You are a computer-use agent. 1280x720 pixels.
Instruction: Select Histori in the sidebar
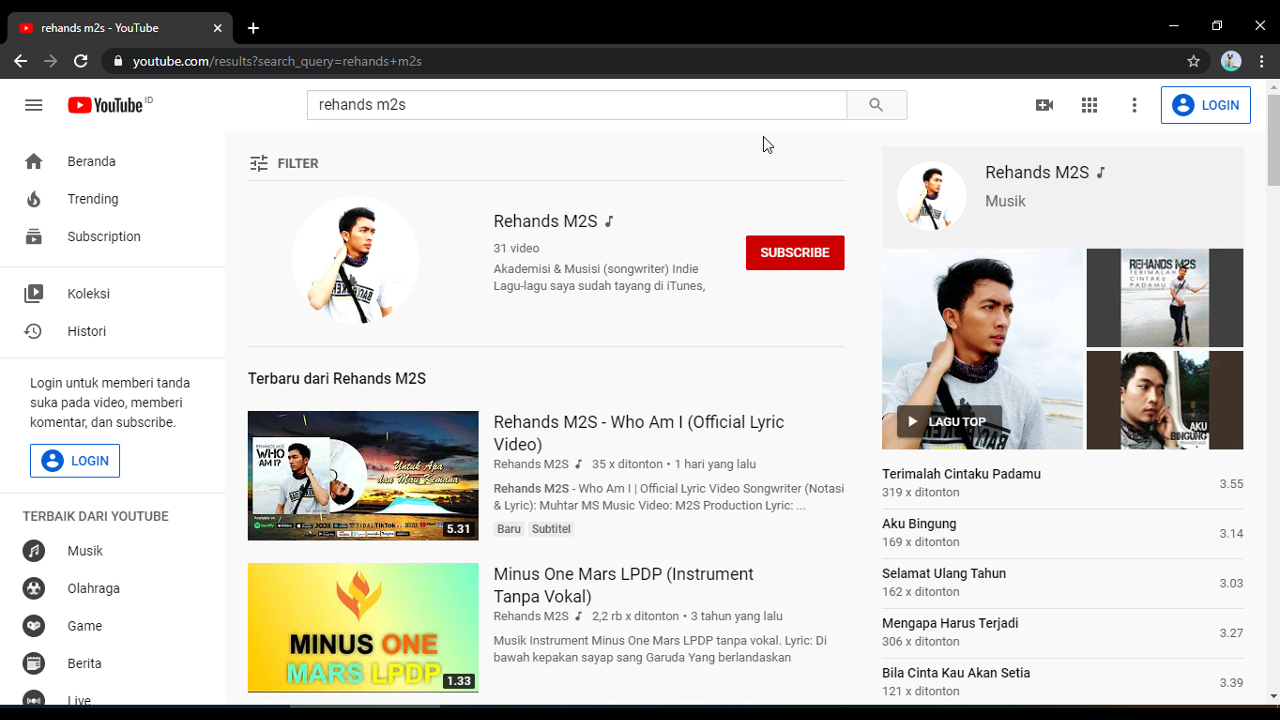pos(113,331)
